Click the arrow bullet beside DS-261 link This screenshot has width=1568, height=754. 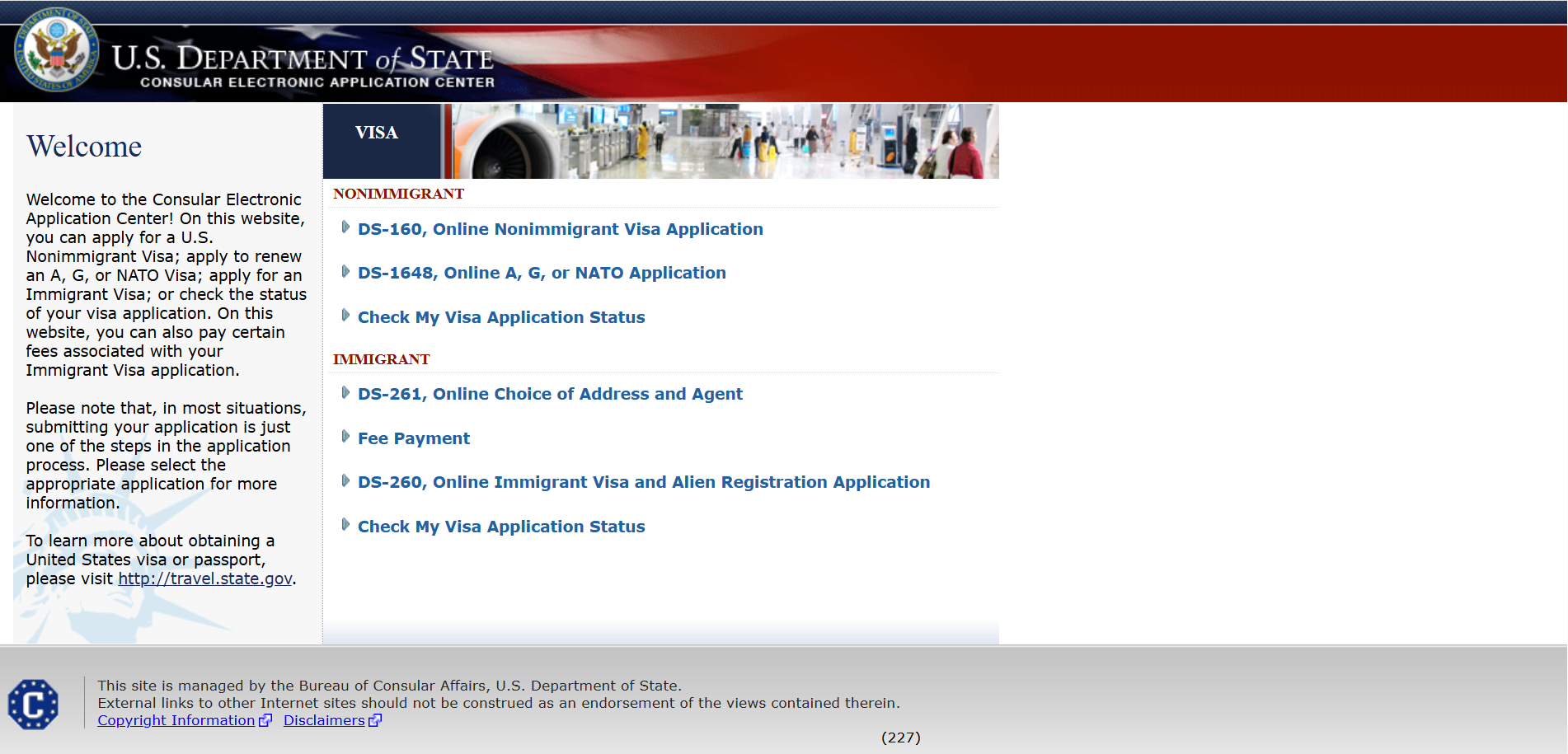tap(345, 392)
